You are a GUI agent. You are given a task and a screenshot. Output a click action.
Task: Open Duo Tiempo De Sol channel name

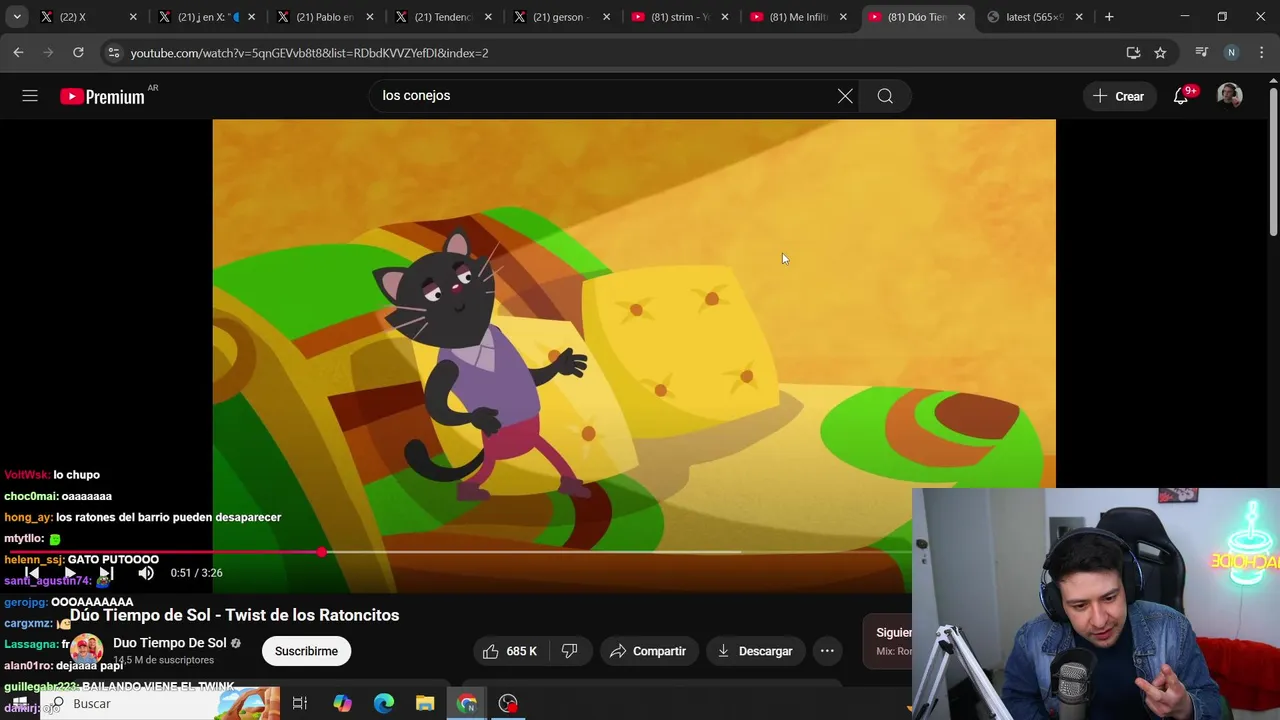(170, 643)
